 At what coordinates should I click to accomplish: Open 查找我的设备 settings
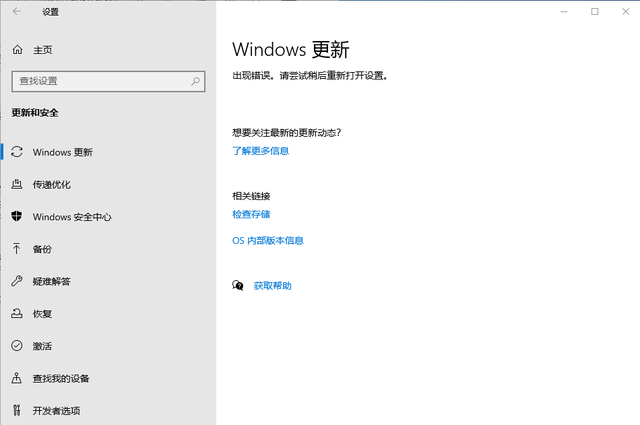tap(61, 378)
